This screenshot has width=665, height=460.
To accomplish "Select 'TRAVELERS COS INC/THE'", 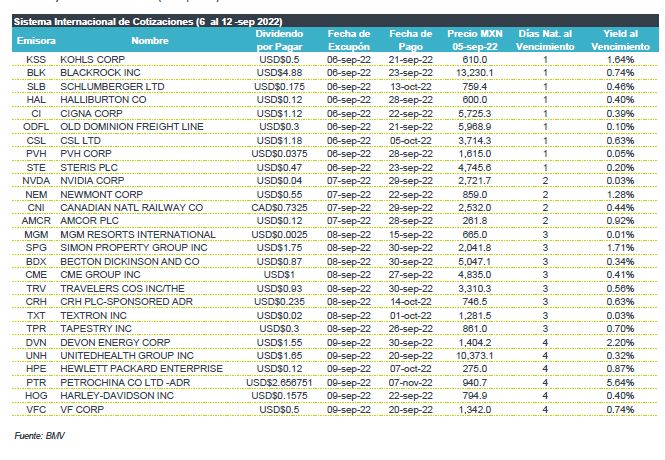I will [122, 289].
